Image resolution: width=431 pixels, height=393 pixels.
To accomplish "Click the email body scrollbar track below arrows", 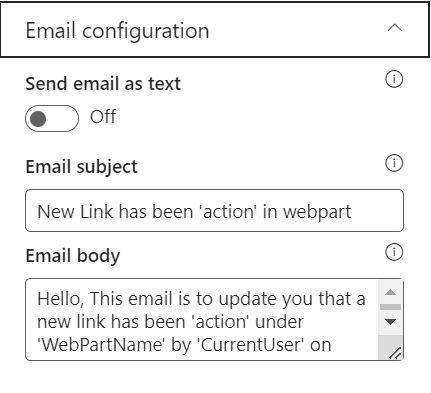I will pos(390,341).
